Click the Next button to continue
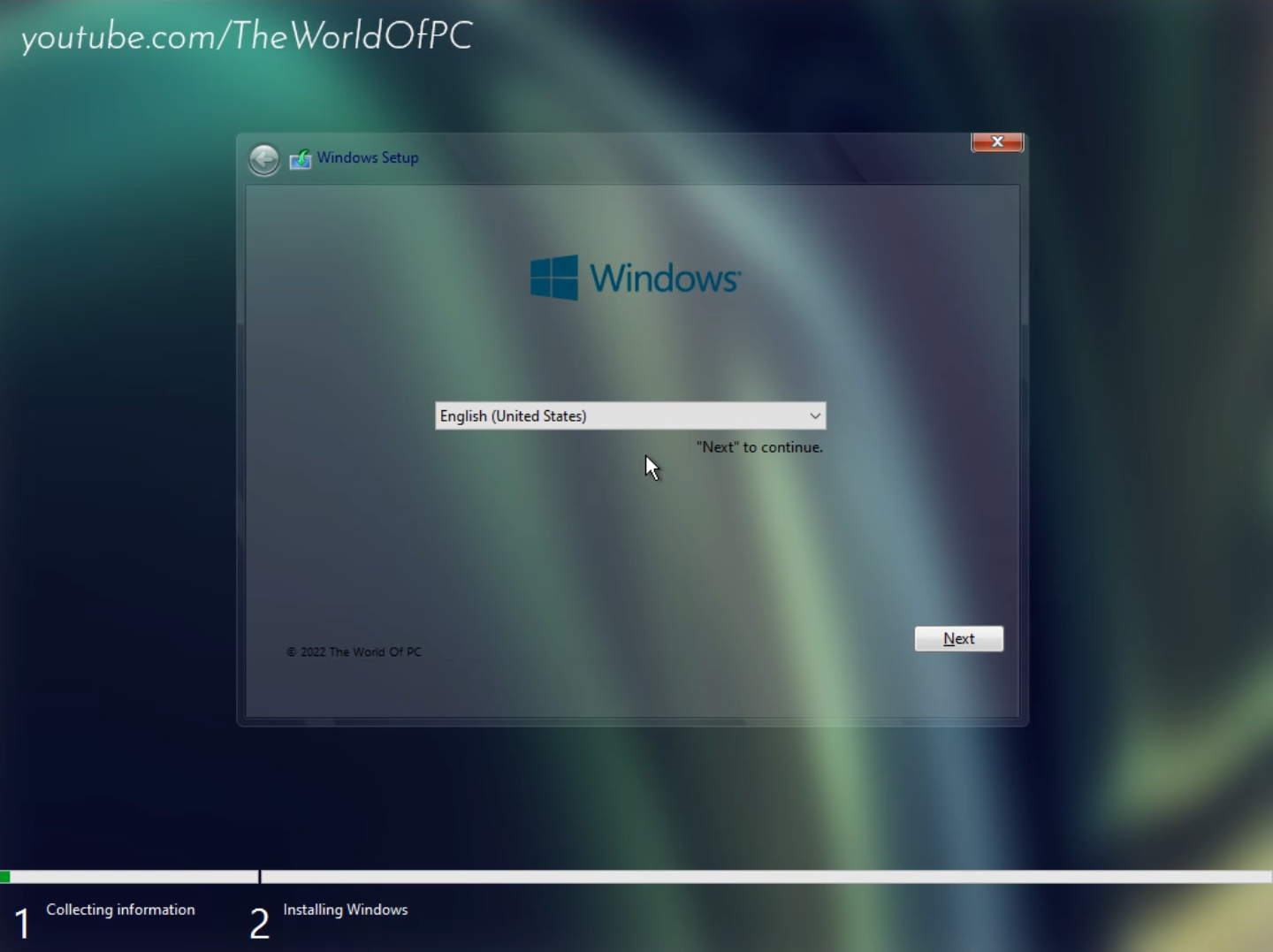This screenshot has width=1273, height=952. [958, 638]
